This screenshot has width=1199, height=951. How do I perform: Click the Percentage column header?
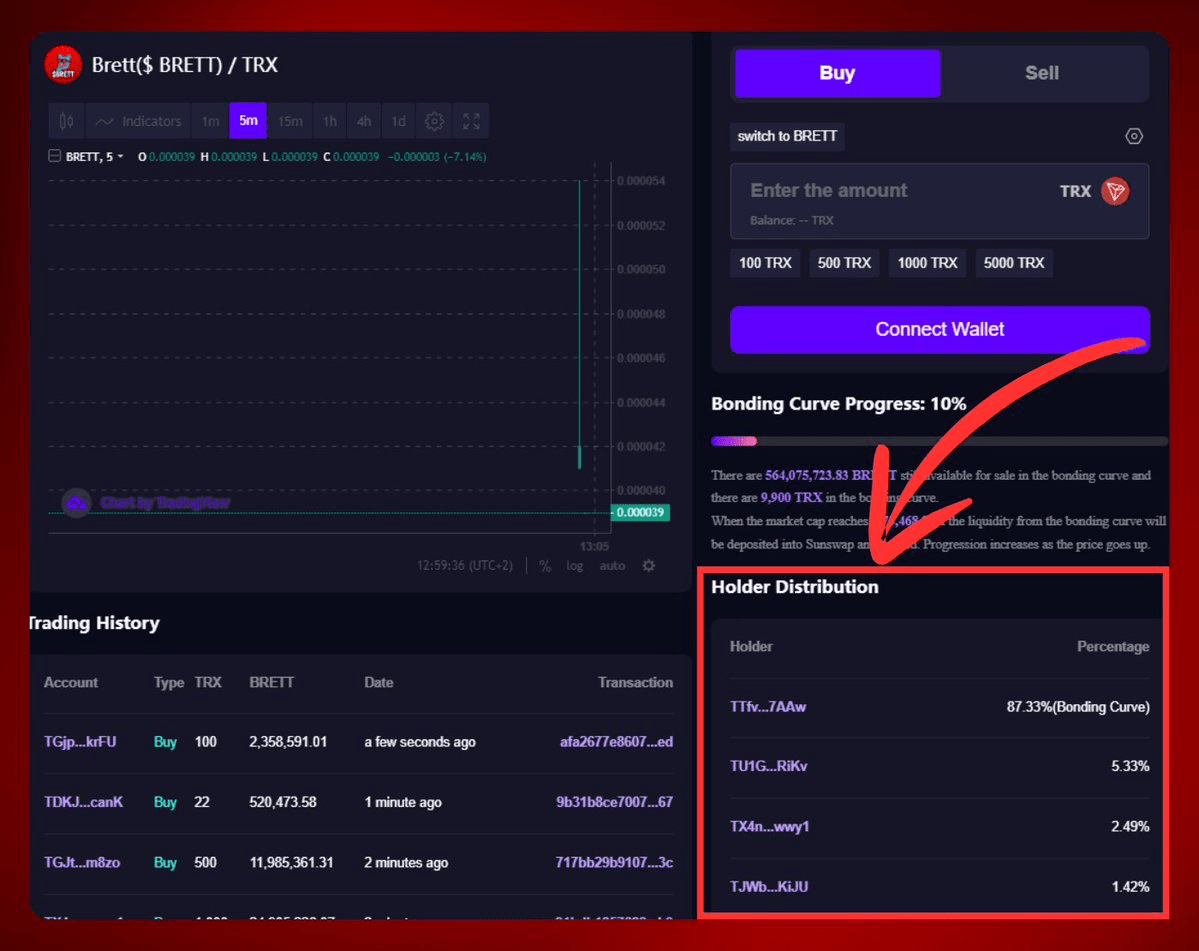[1113, 647]
